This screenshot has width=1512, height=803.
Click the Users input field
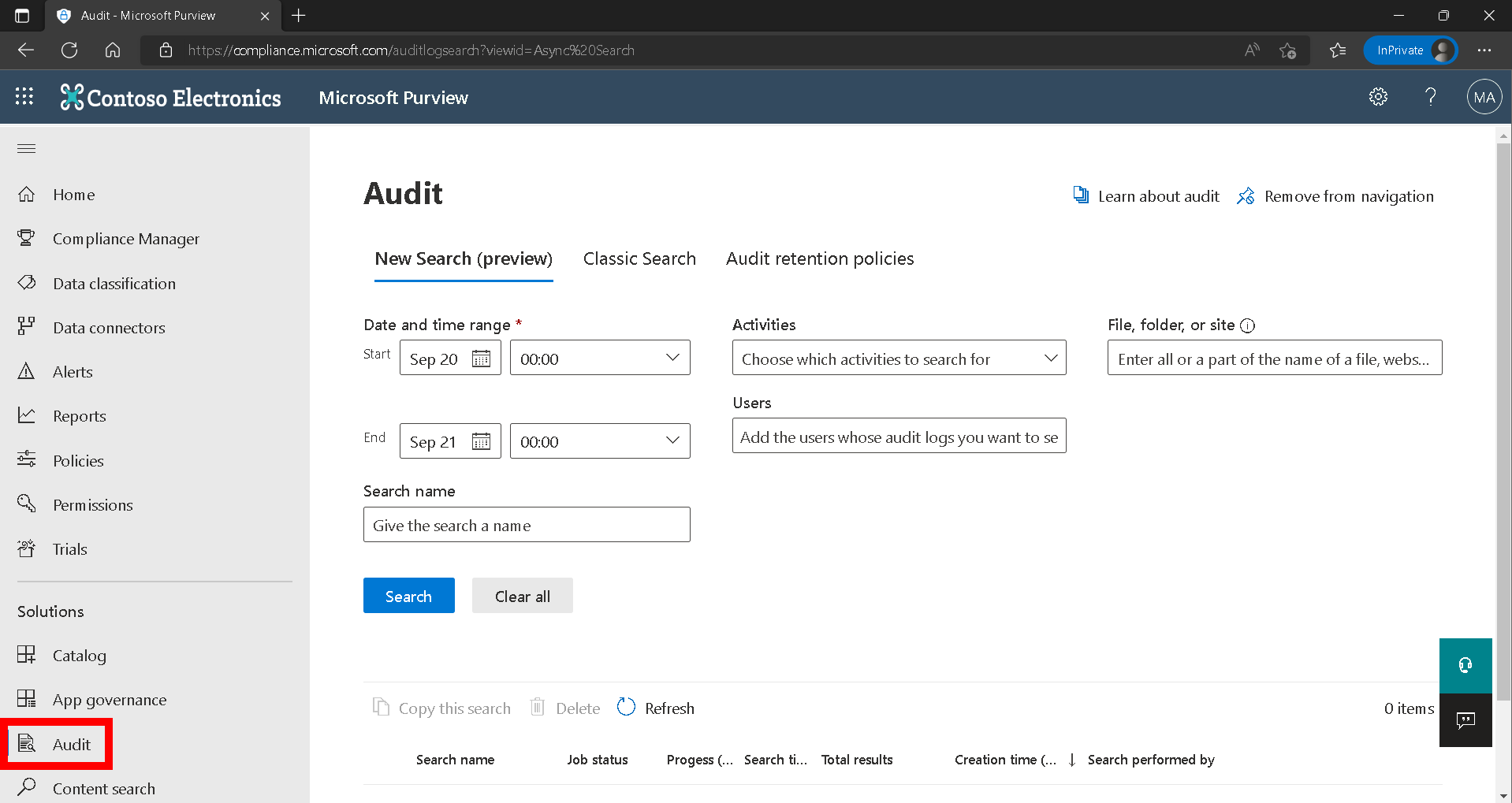coord(899,436)
